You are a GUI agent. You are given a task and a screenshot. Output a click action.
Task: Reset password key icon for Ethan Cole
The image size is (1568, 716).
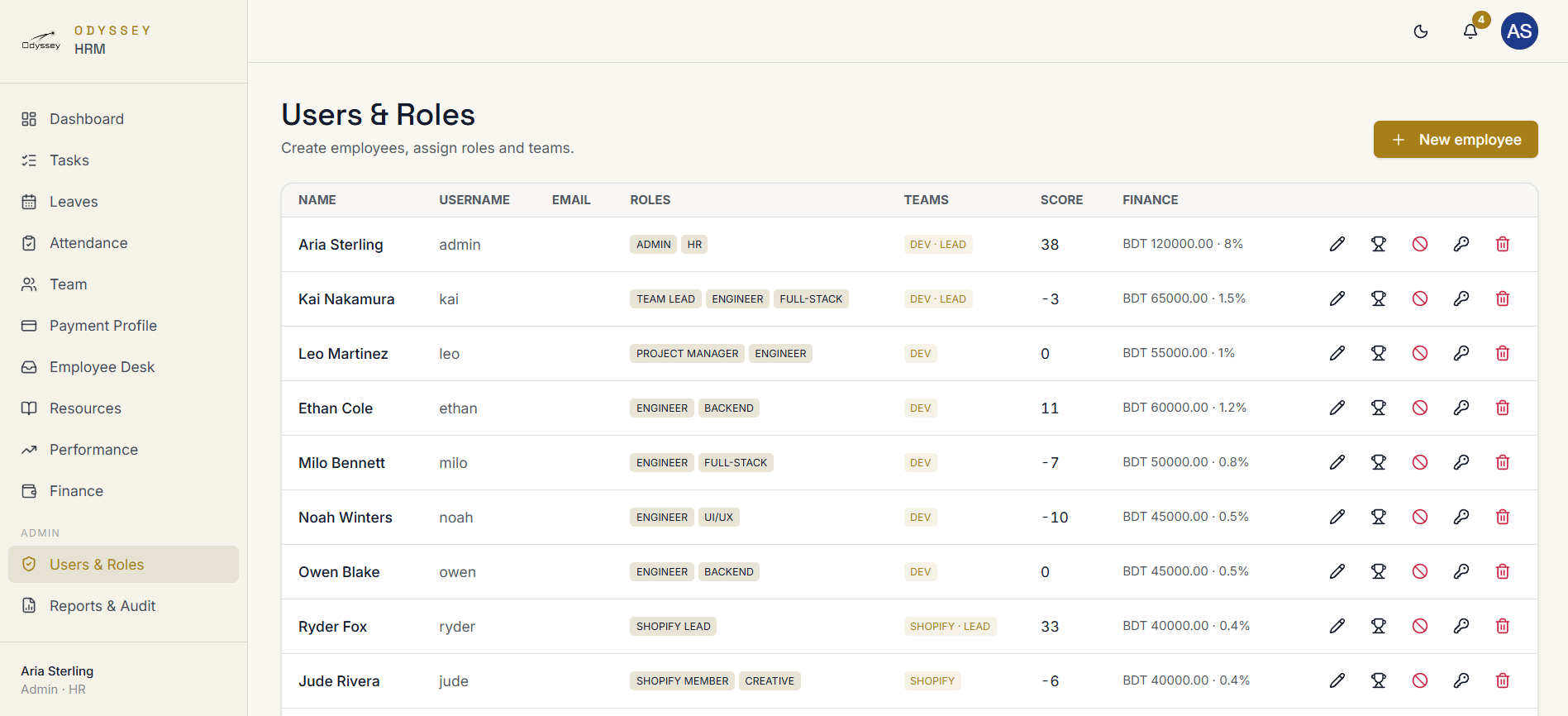pos(1461,408)
